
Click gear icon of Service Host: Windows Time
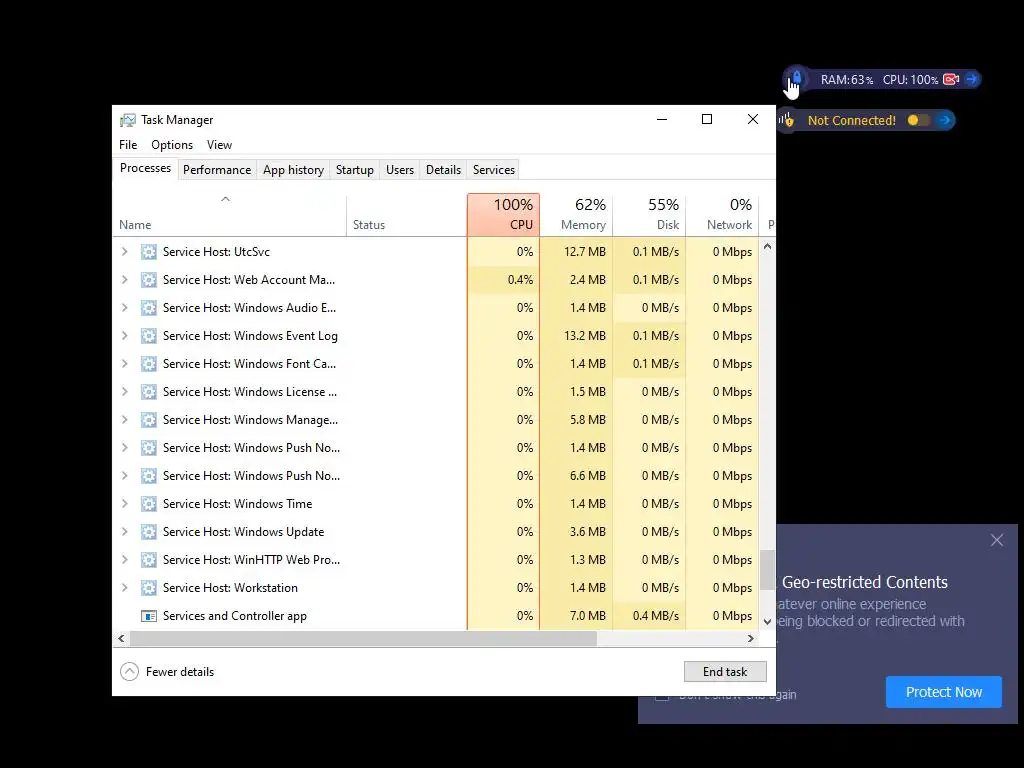click(x=149, y=504)
